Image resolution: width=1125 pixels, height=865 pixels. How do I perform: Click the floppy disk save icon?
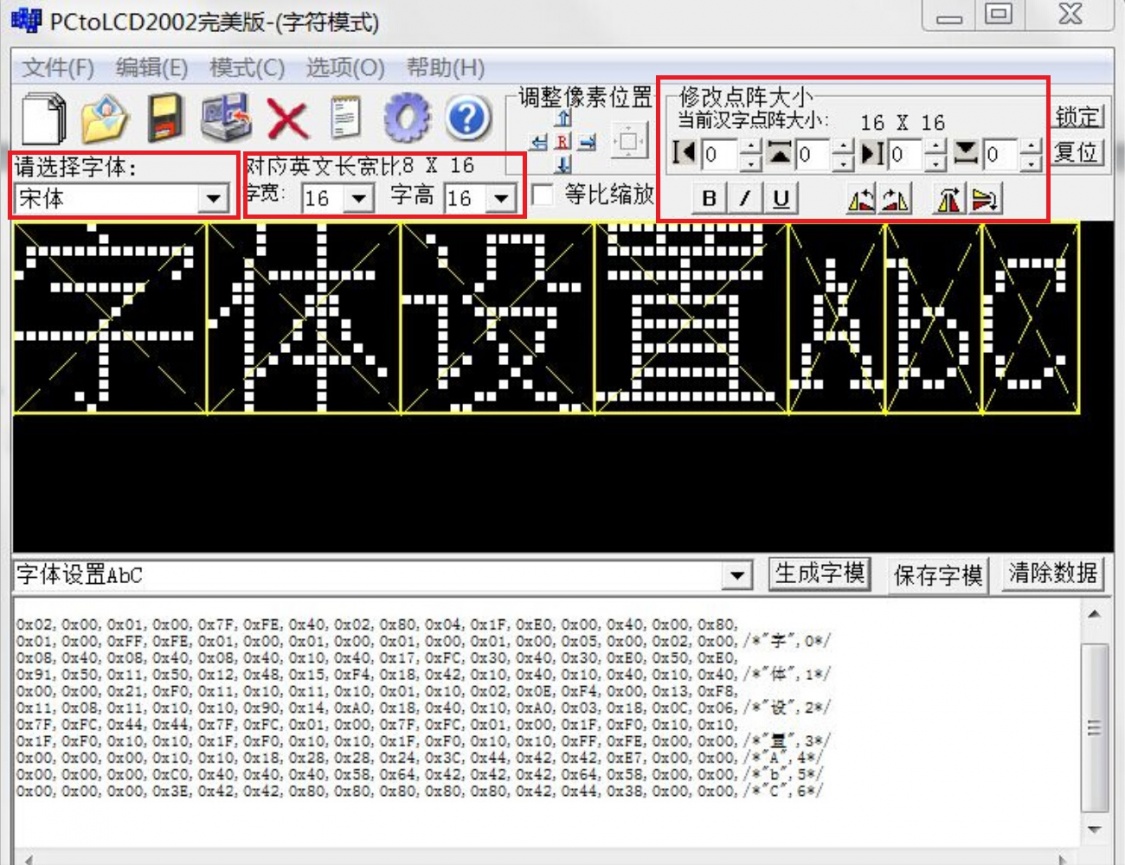pos(166,119)
